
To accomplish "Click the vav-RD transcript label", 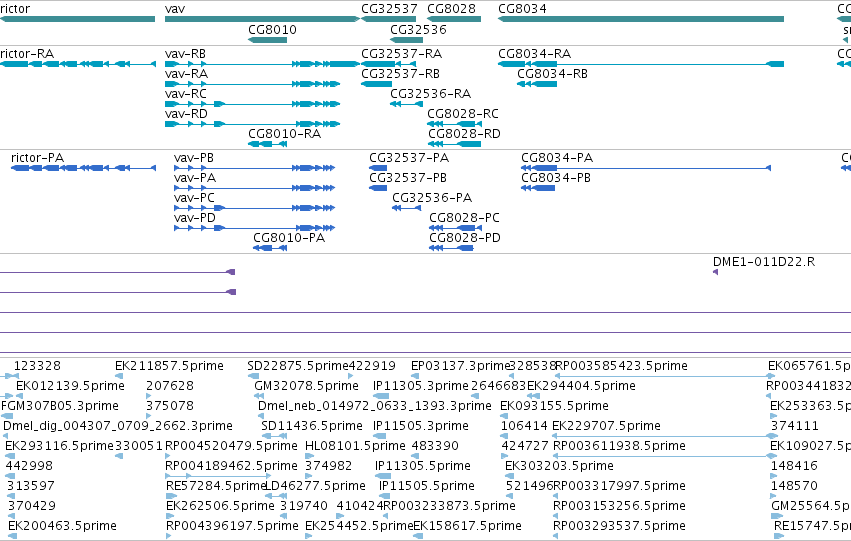I will coord(186,114).
